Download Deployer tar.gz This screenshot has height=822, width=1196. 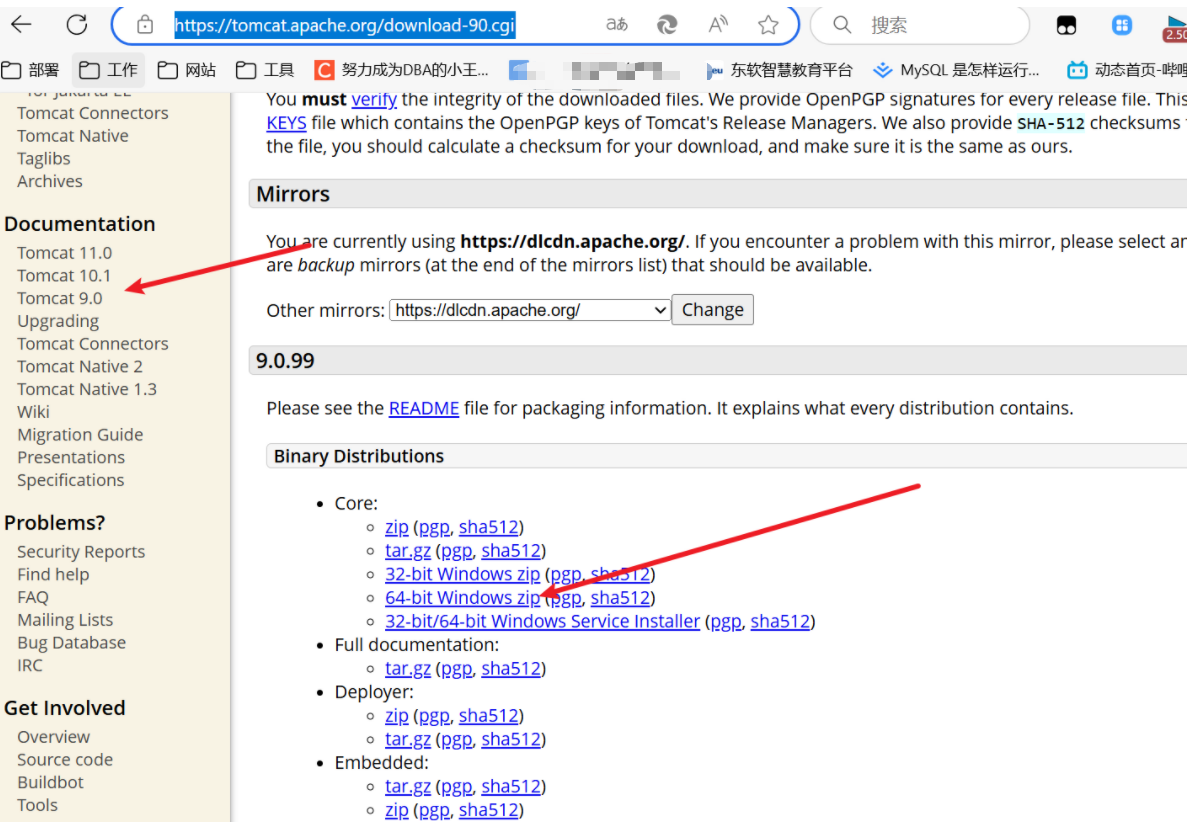tap(407, 740)
